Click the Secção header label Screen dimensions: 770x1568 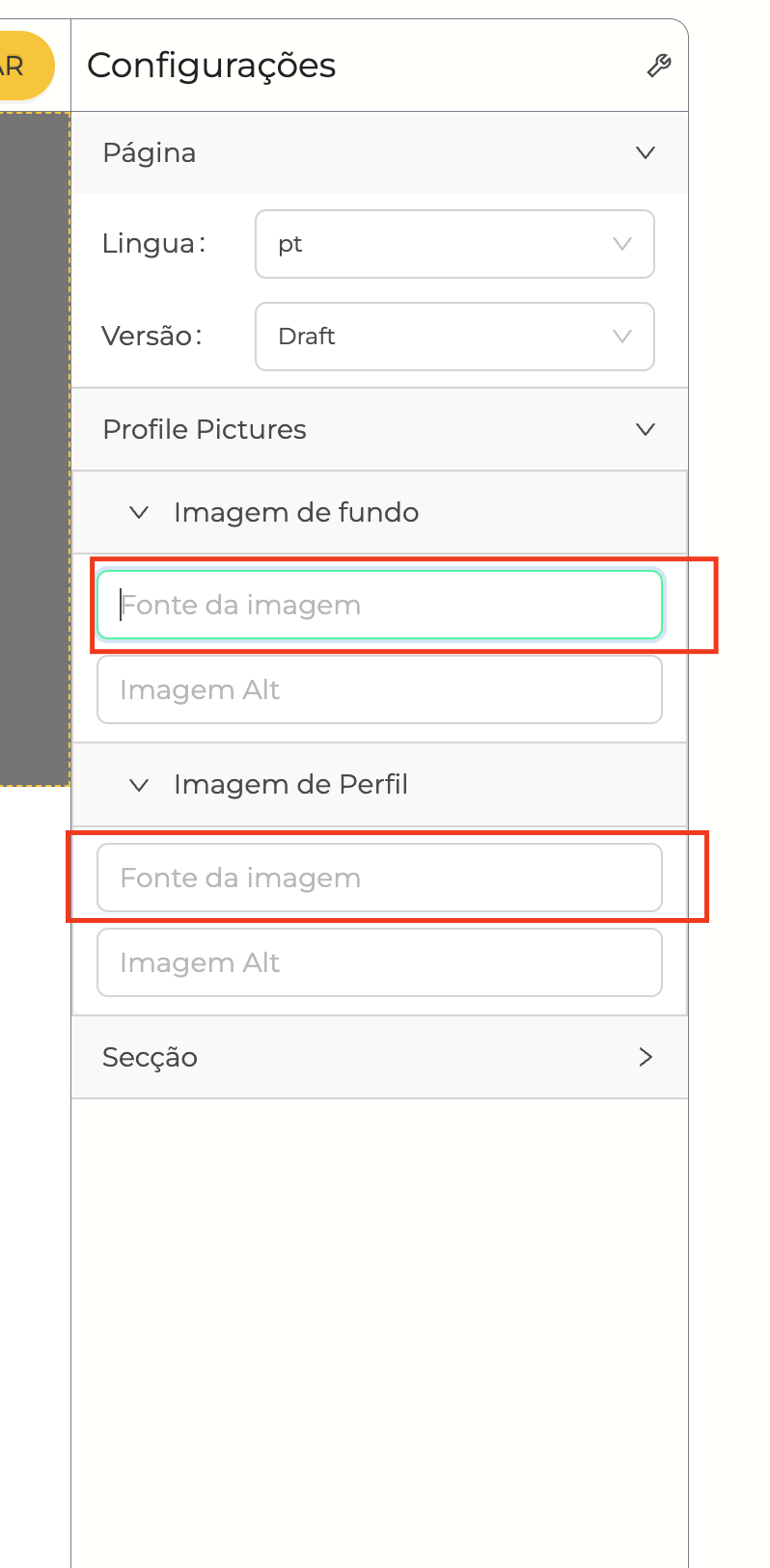pos(150,1057)
